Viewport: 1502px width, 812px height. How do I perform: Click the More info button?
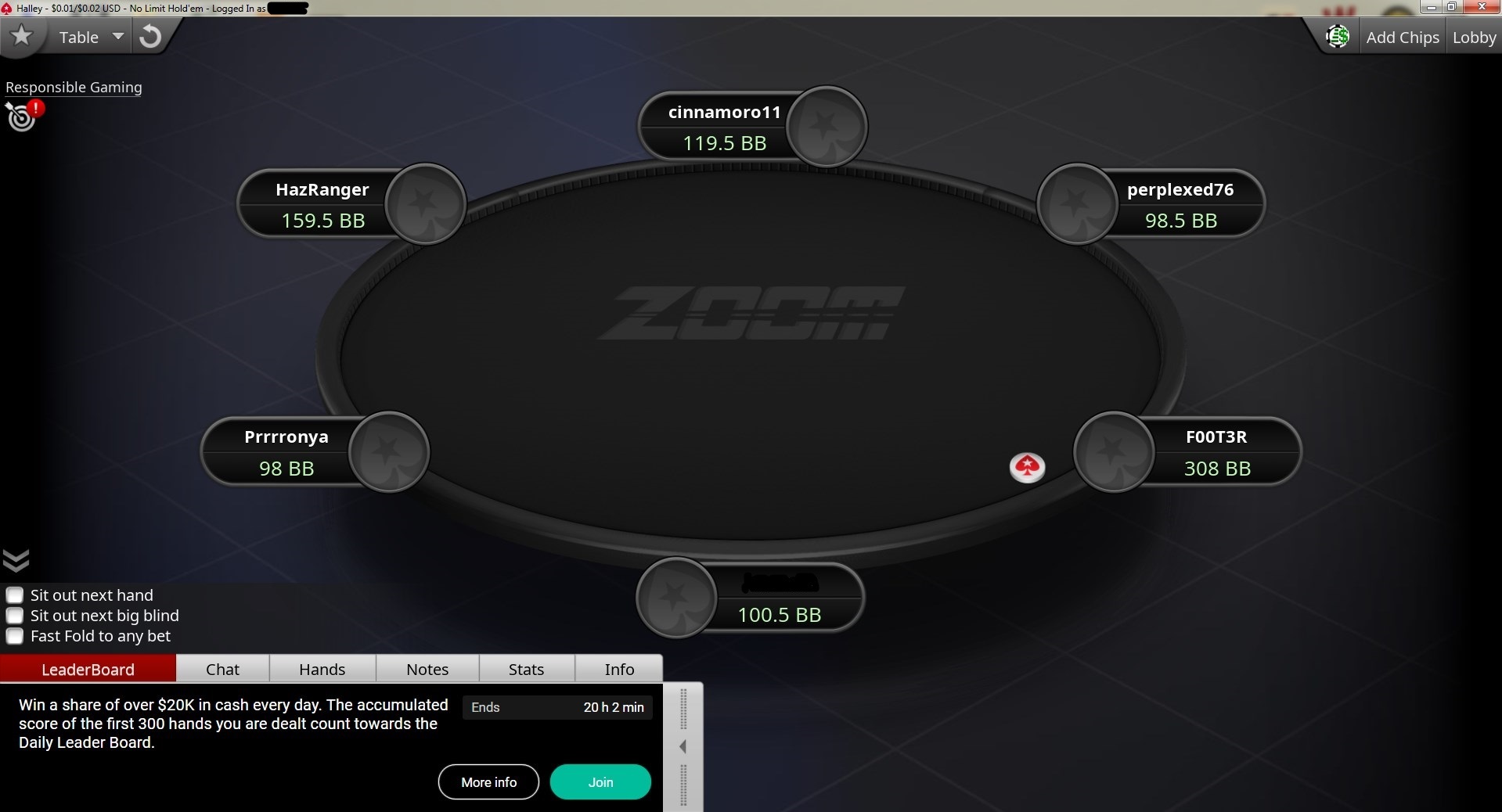[488, 782]
